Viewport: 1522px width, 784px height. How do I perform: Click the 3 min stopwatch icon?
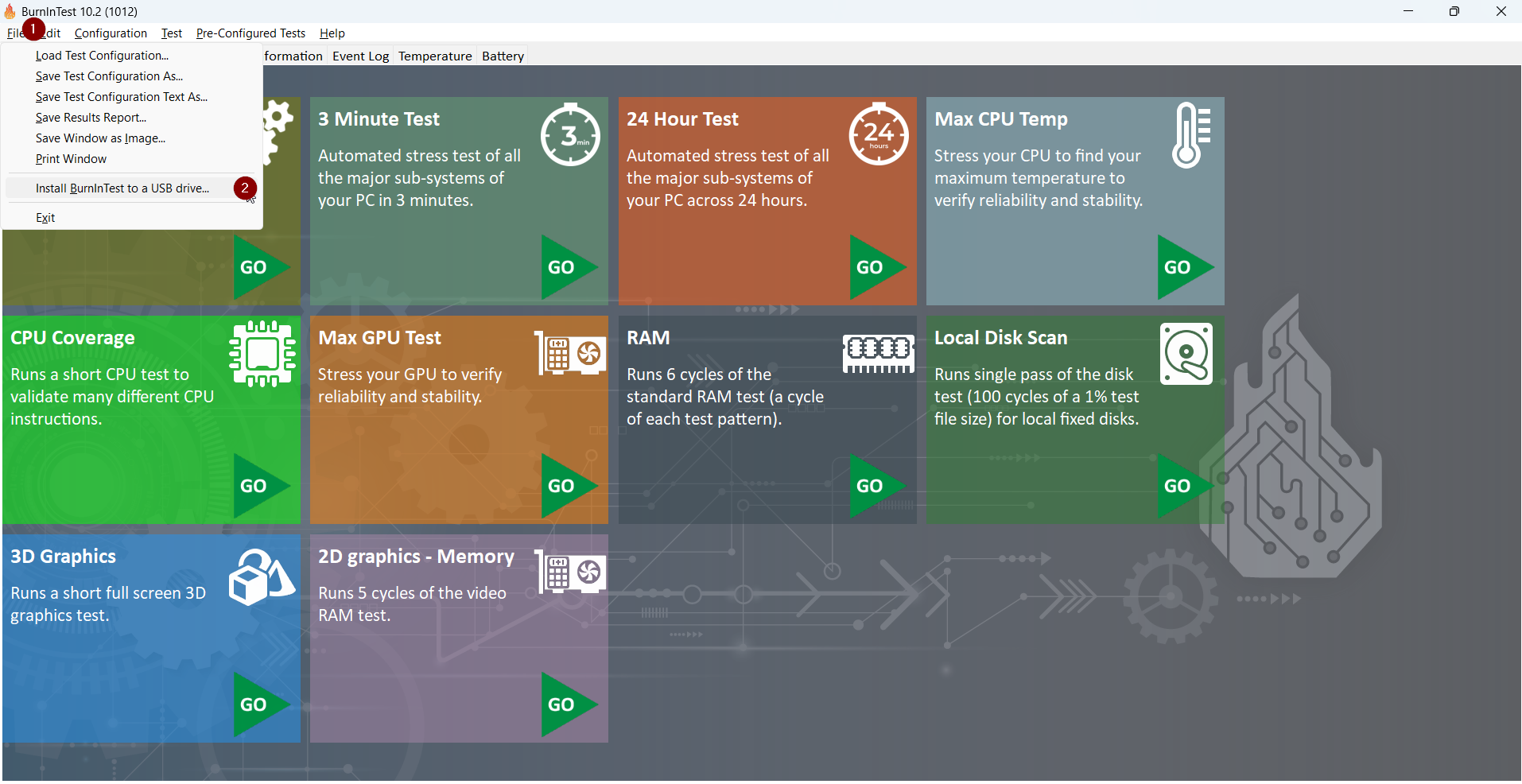(x=571, y=134)
